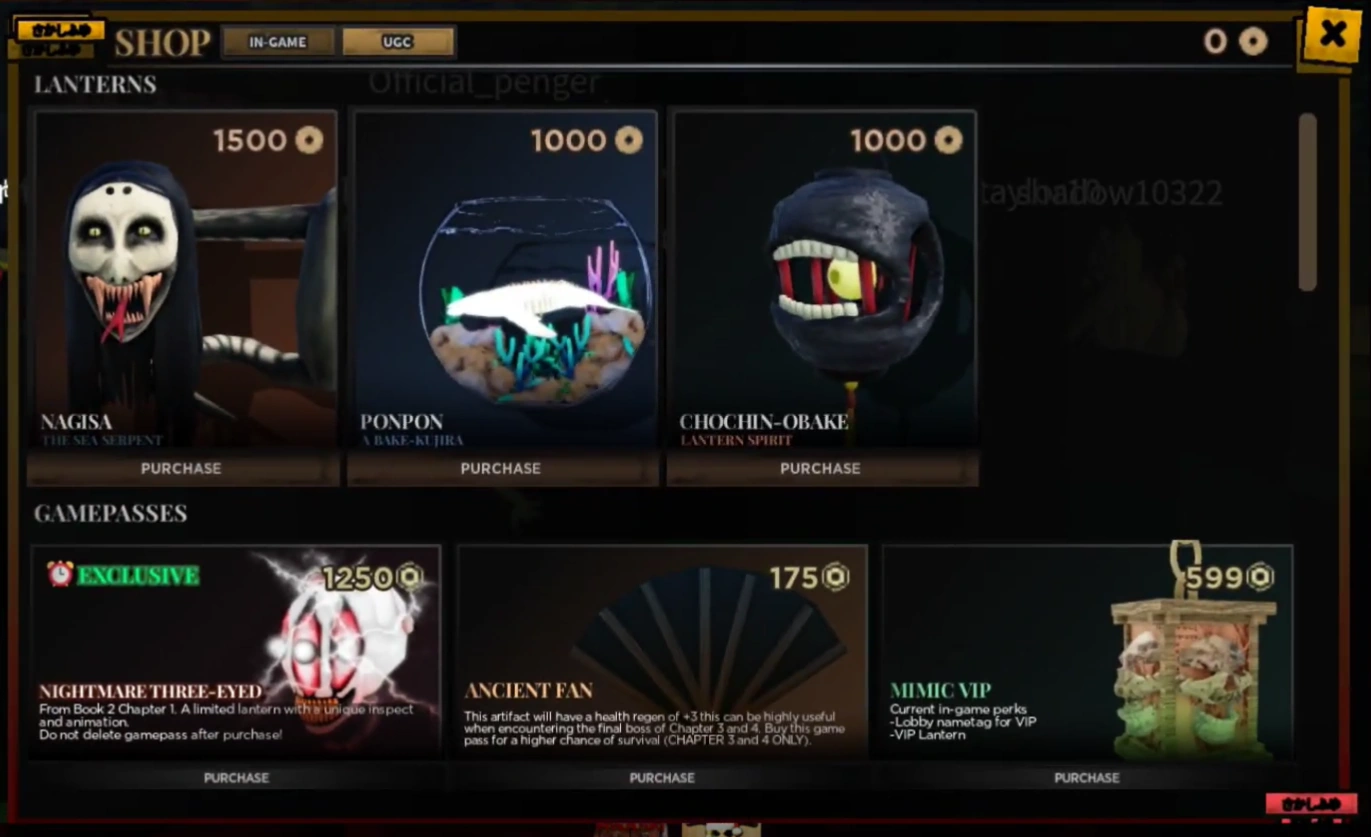Click the coin icon next to 1500
This screenshot has height=837, width=1371.
point(309,140)
